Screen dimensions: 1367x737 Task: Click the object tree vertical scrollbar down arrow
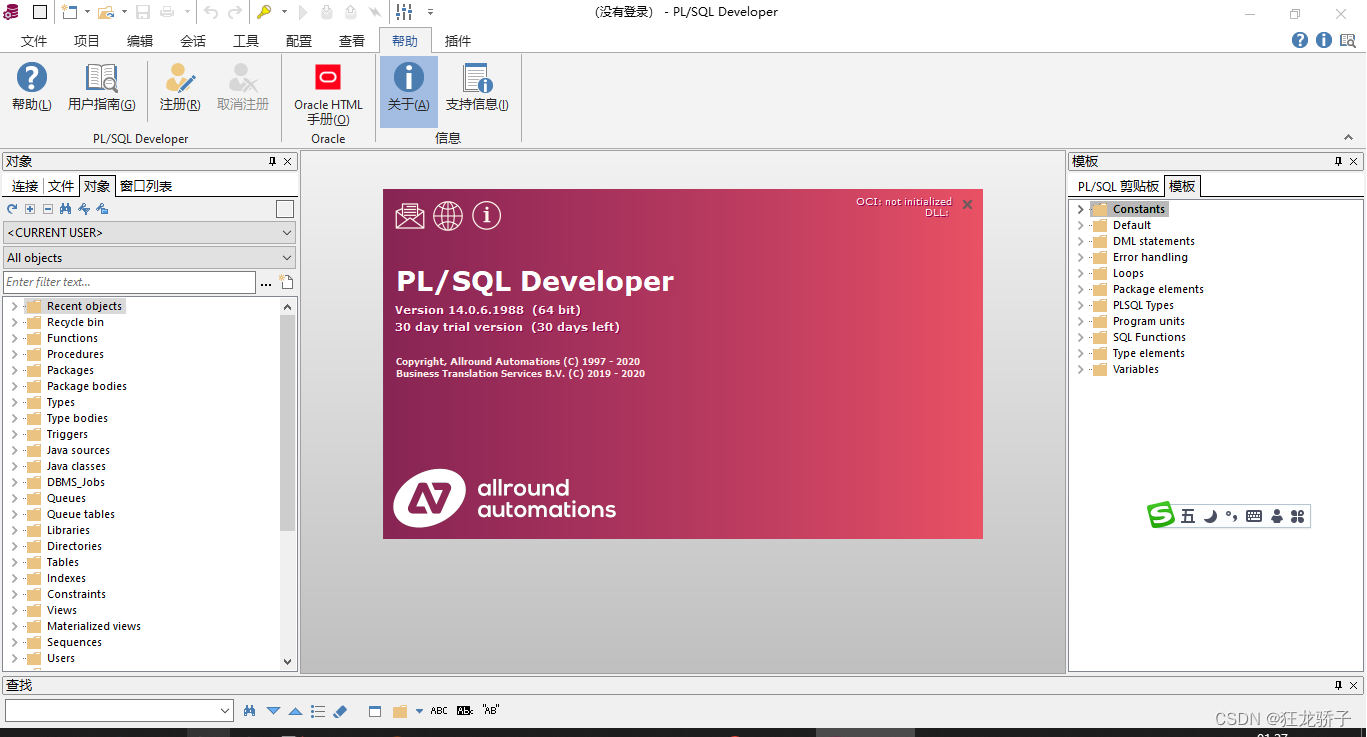pos(288,661)
